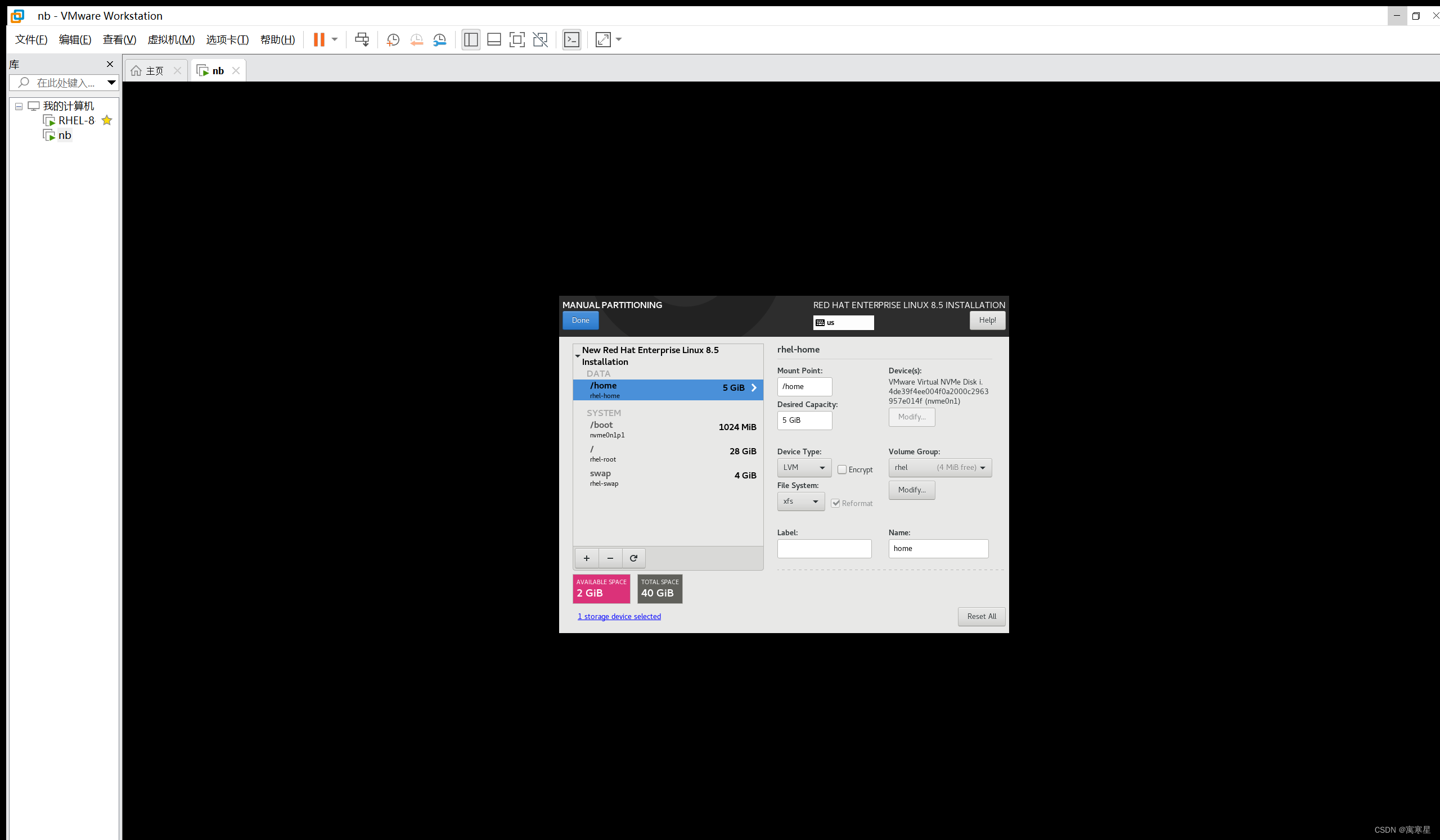Toggle the Reformat checkbox

[835, 504]
